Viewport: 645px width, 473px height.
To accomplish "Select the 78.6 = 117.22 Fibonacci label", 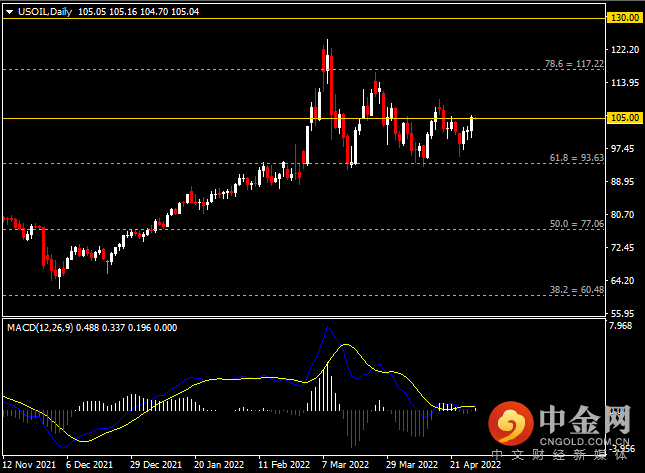I will (x=574, y=64).
